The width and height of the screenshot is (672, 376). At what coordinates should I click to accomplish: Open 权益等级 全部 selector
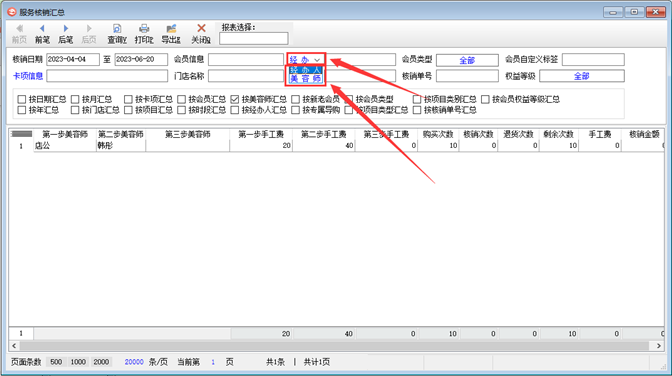click(582, 76)
